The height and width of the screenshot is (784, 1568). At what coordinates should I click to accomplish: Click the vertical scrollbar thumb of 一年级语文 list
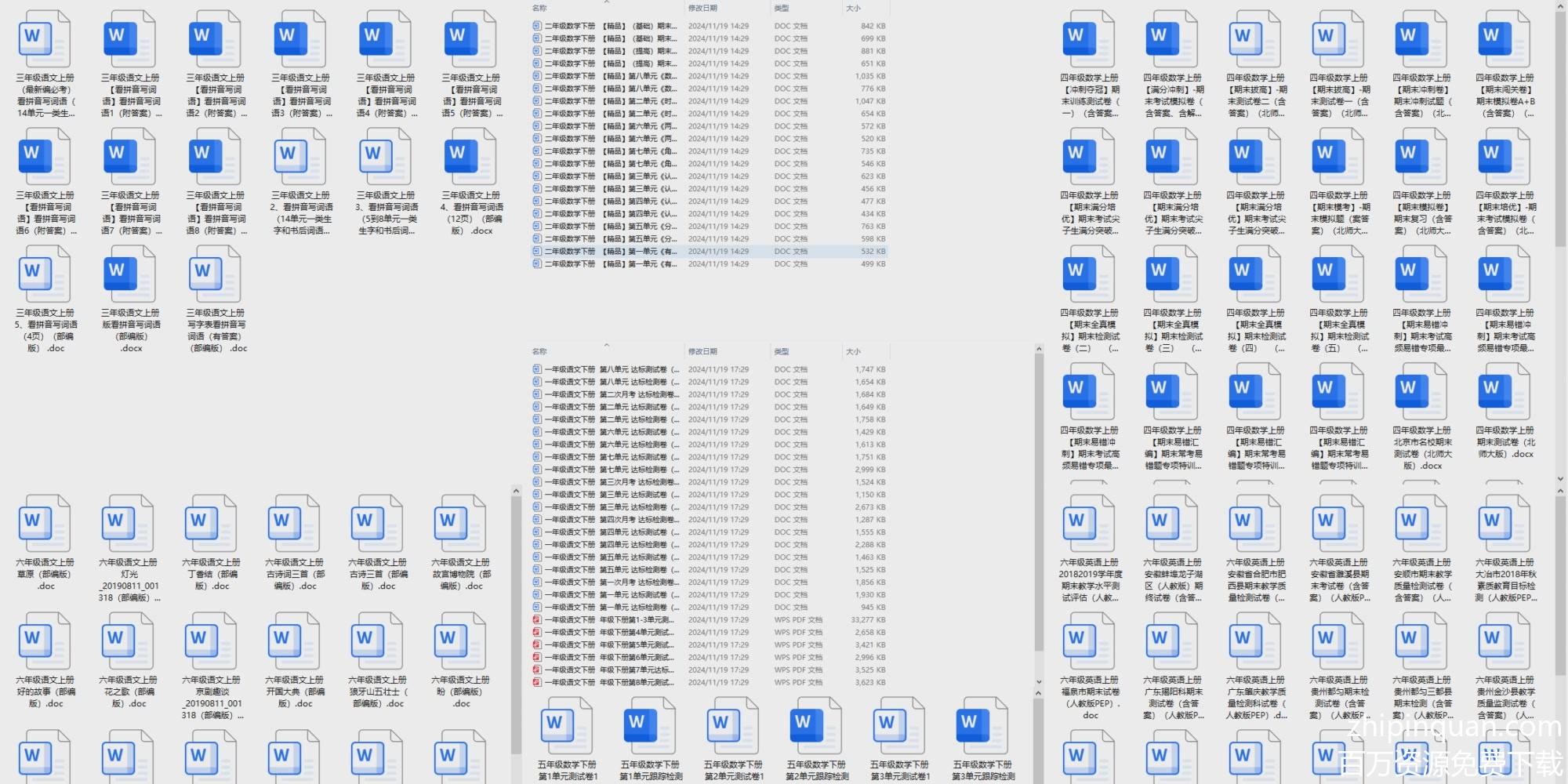(1039, 502)
